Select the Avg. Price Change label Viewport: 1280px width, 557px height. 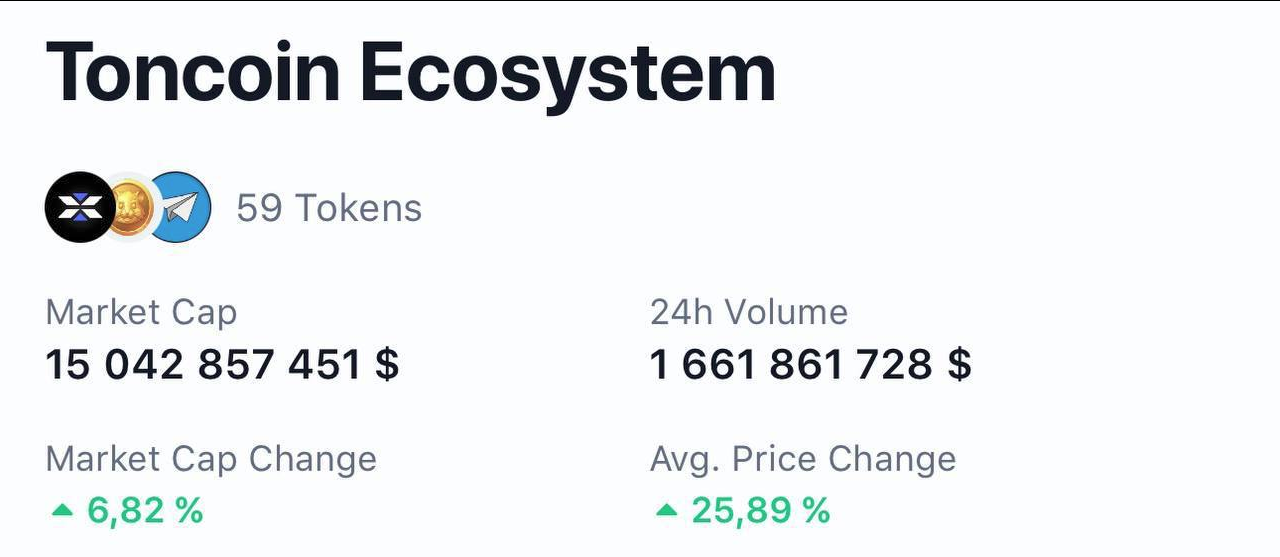(x=803, y=459)
